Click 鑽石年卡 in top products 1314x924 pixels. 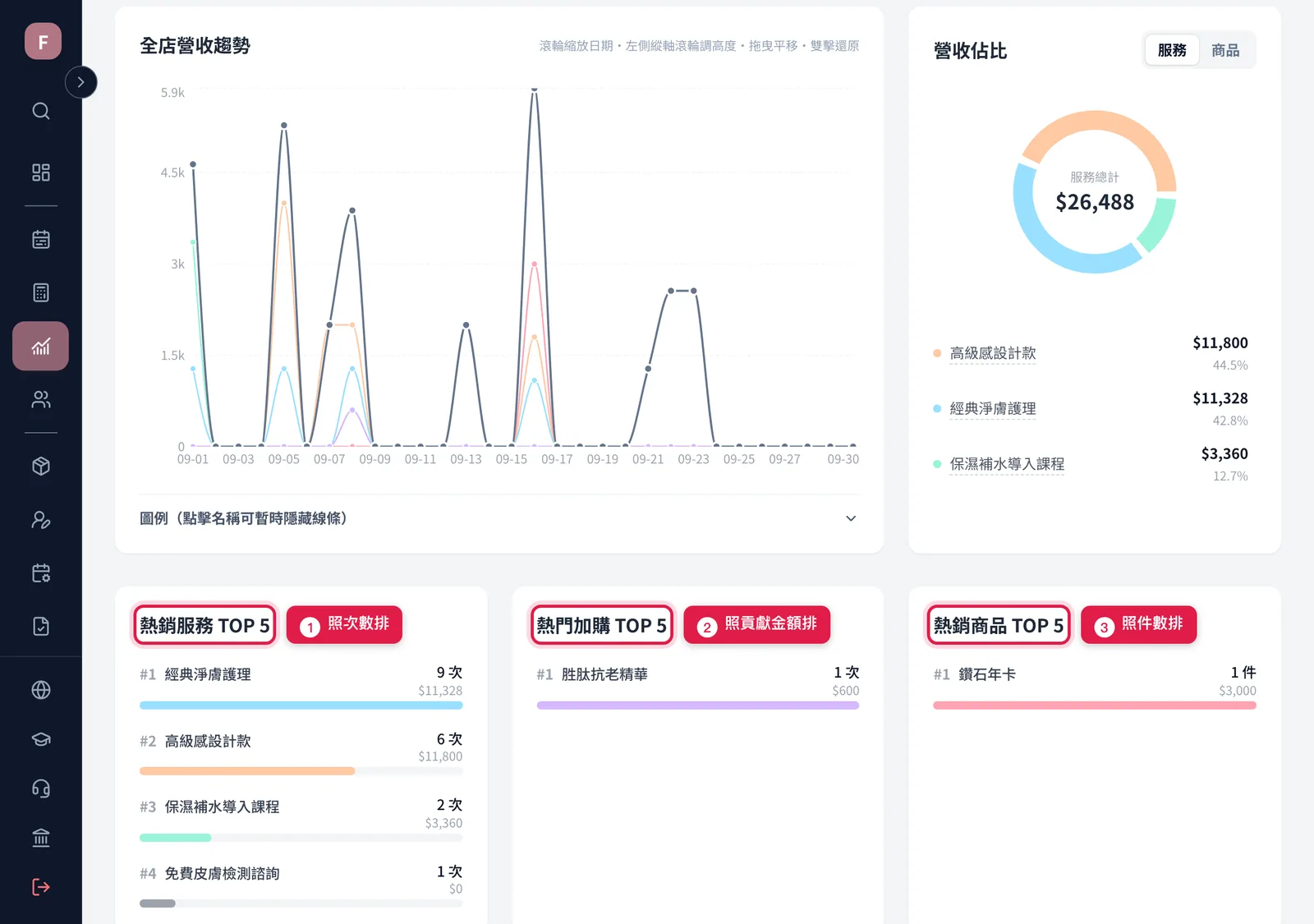[987, 674]
